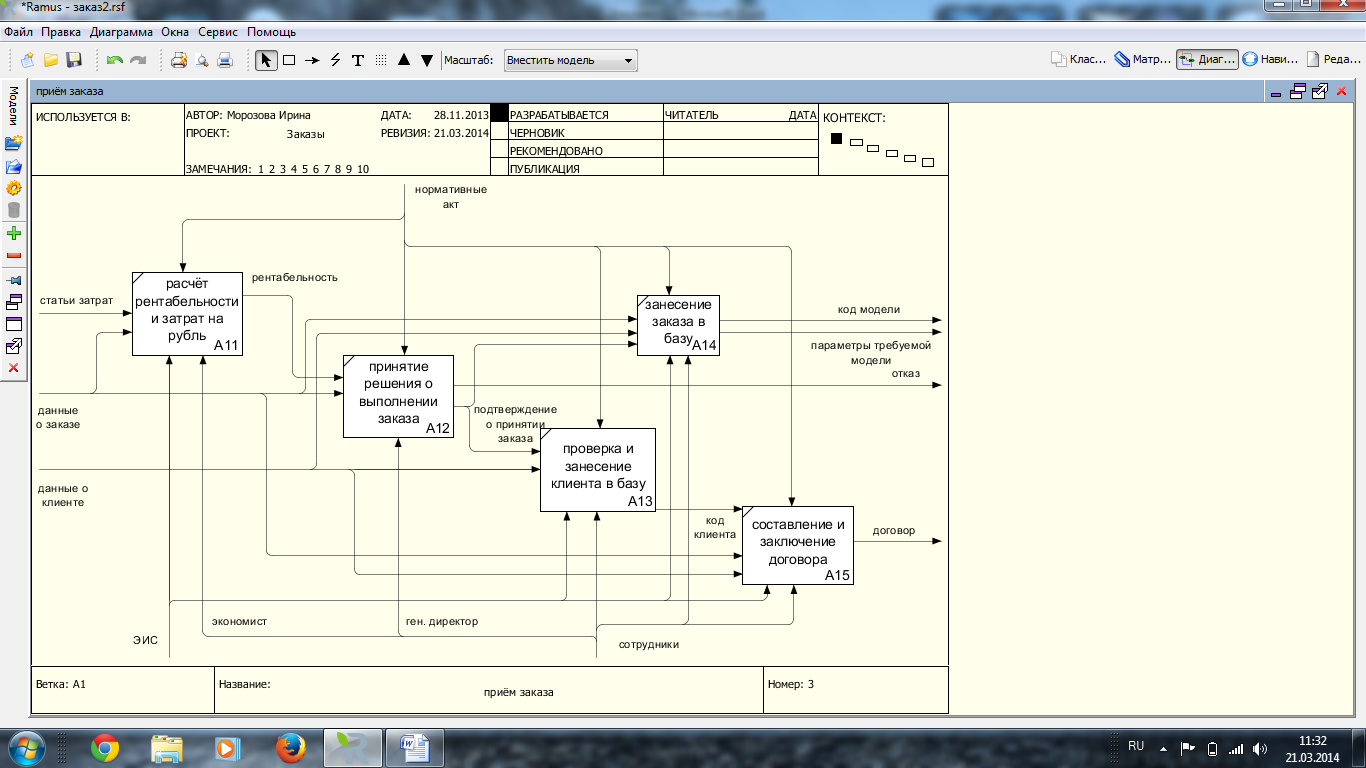
Task: Open a file using the folder icon
Action: [x=50, y=60]
